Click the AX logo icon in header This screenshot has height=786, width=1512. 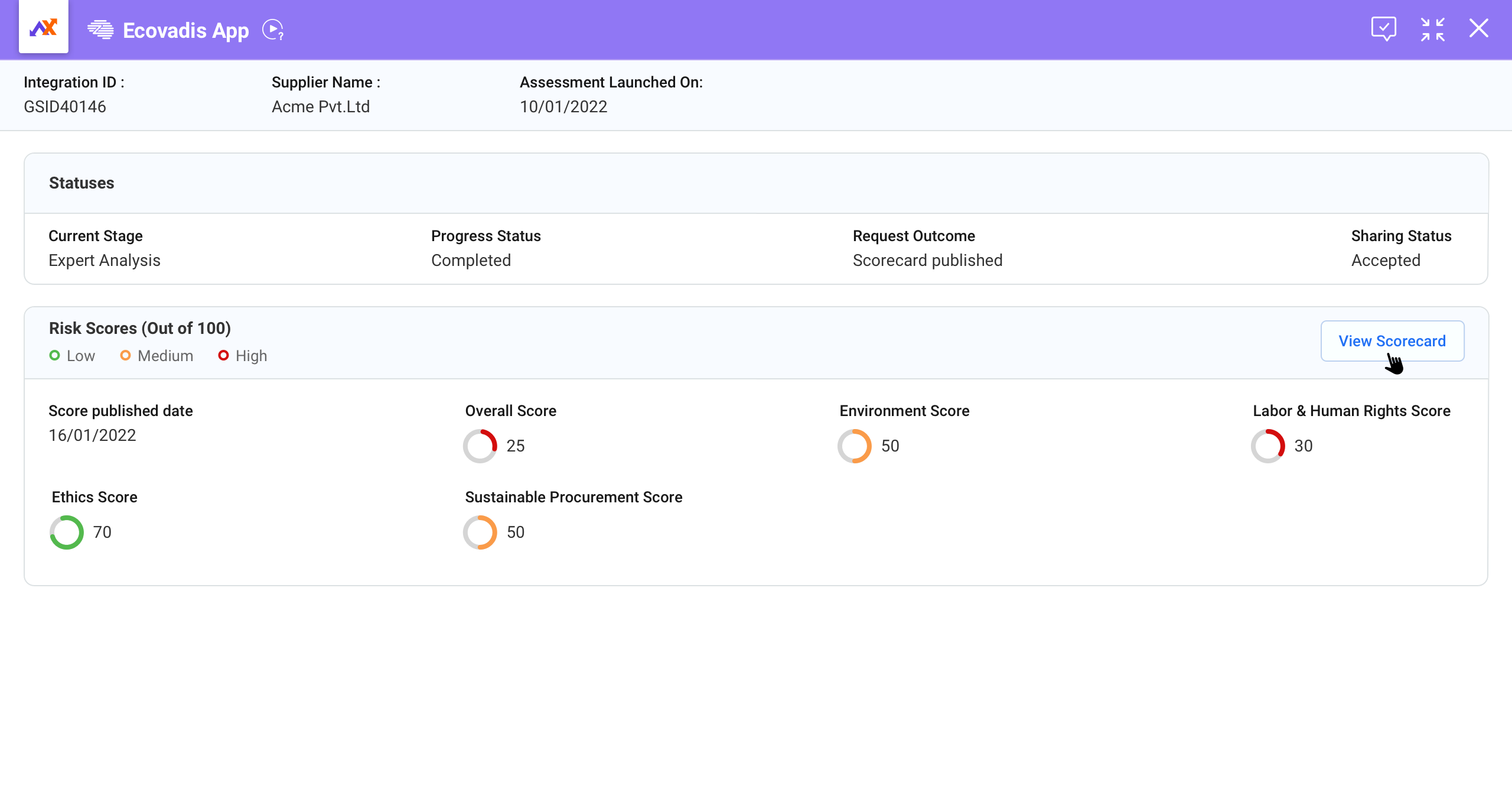pos(44,27)
